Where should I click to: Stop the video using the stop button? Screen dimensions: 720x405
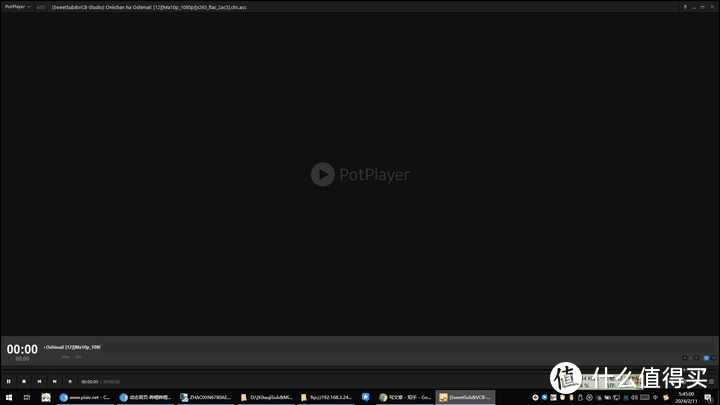click(24, 381)
